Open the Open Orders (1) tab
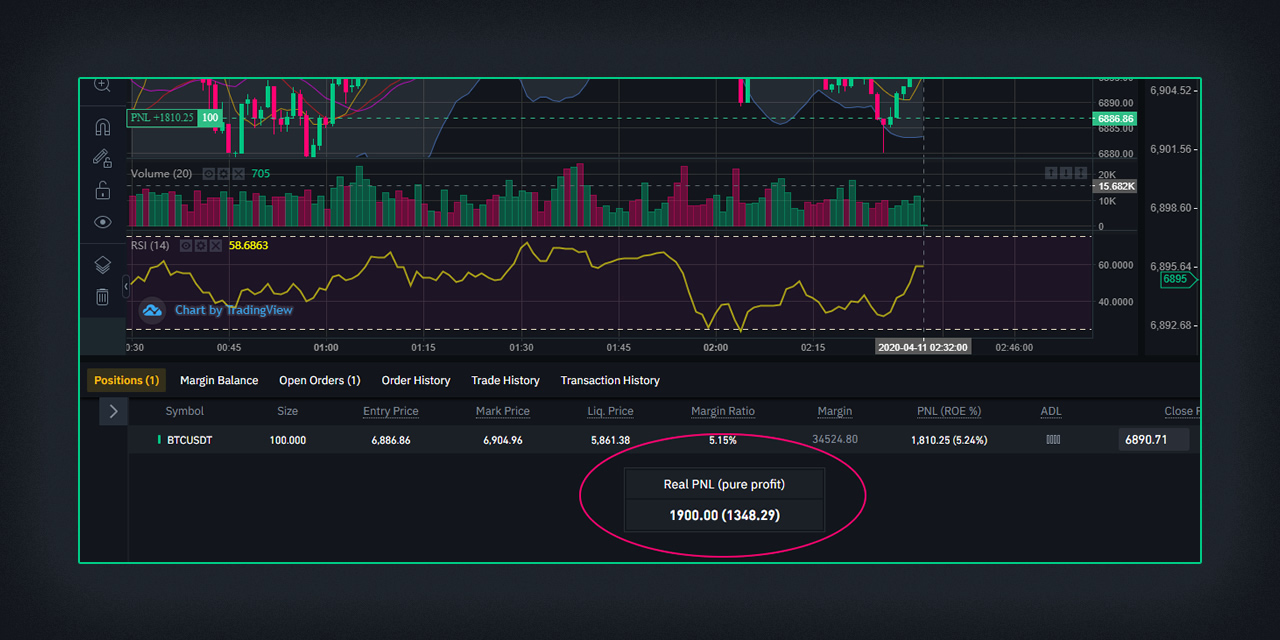The height and width of the screenshot is (640, 1280). pyautogui.click(x=319, y=380)
